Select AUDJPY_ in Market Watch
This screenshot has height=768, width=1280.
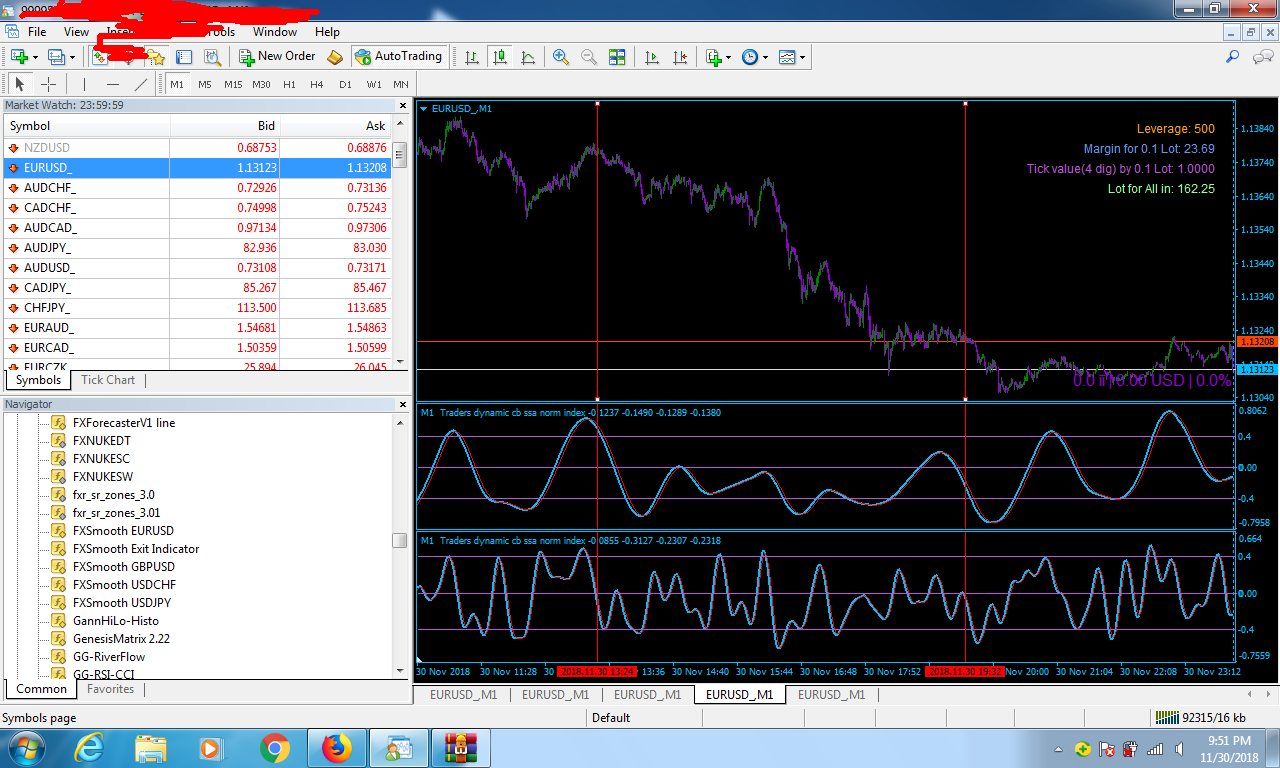pos(49,248)
